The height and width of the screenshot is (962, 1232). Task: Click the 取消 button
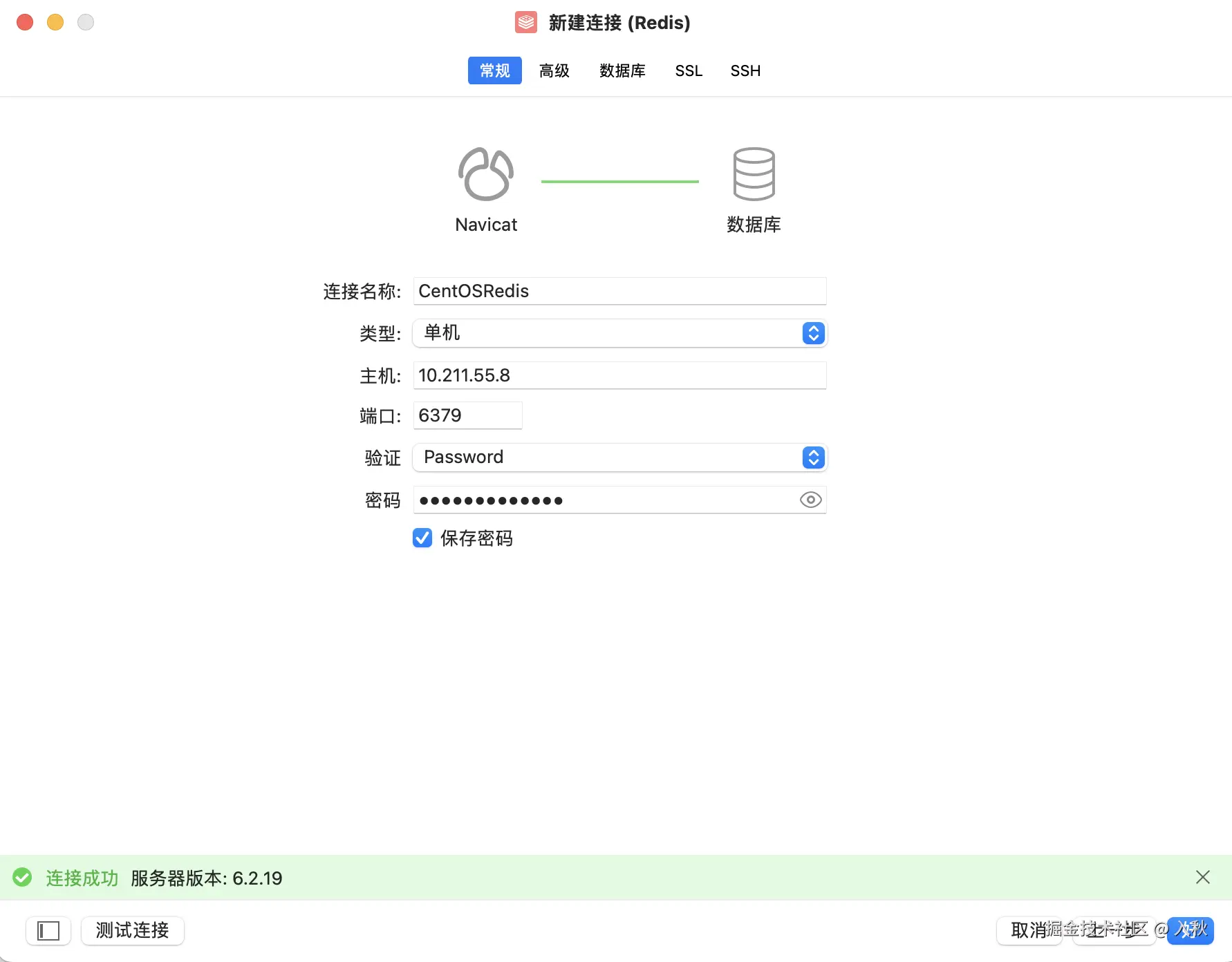(1028, 931)
